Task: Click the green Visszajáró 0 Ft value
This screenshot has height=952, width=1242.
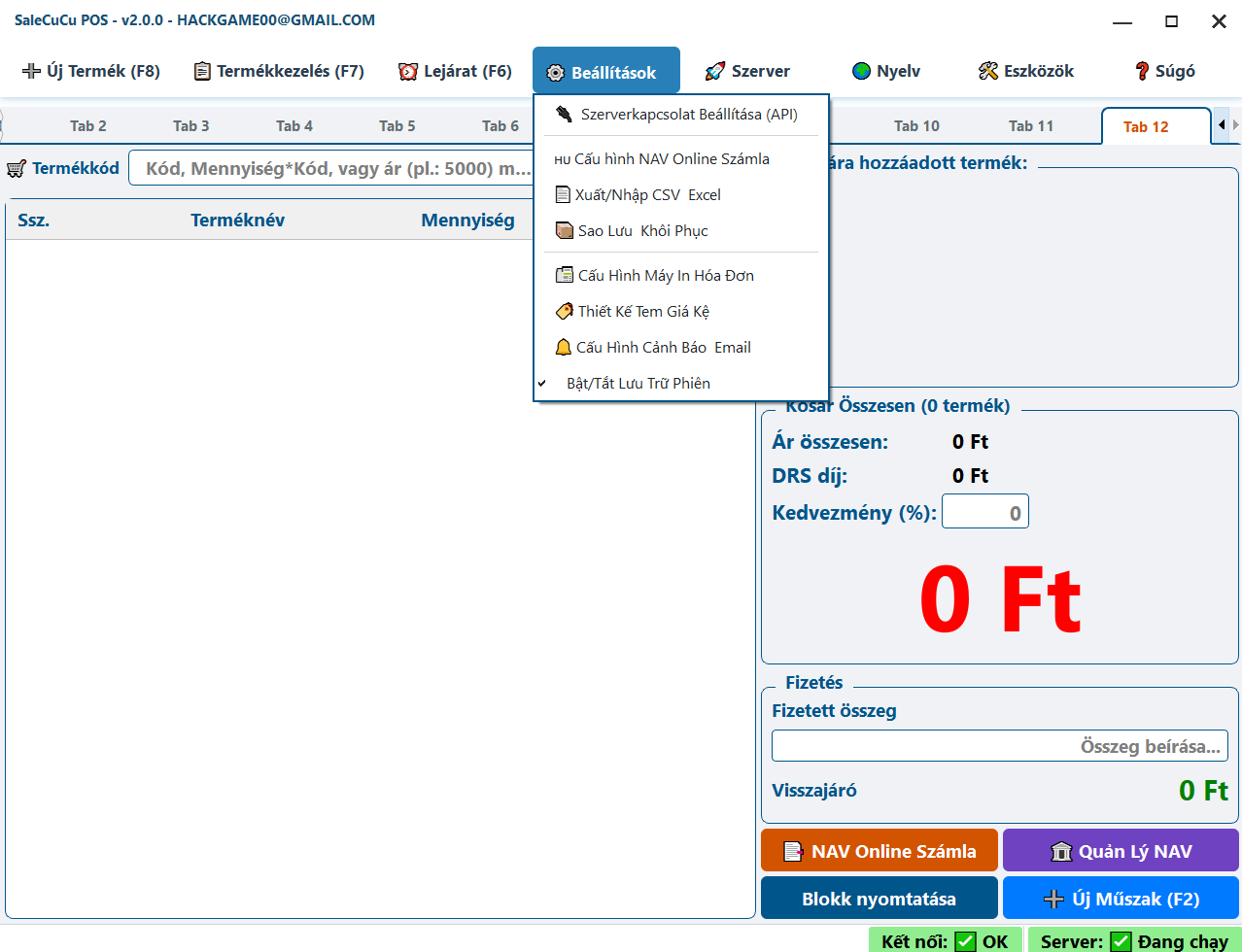Action: (1203, 791)
